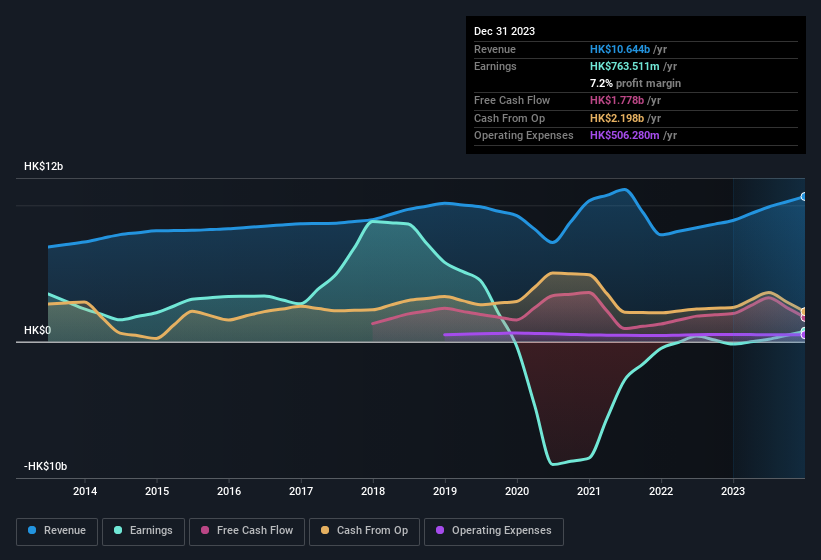Click the HK$506.280m operating expenses value

[625, 136]
